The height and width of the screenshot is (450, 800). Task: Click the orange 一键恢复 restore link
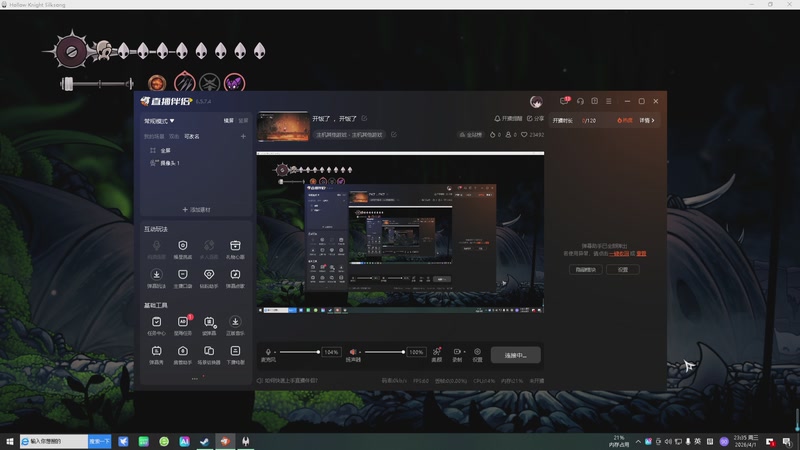618,254
